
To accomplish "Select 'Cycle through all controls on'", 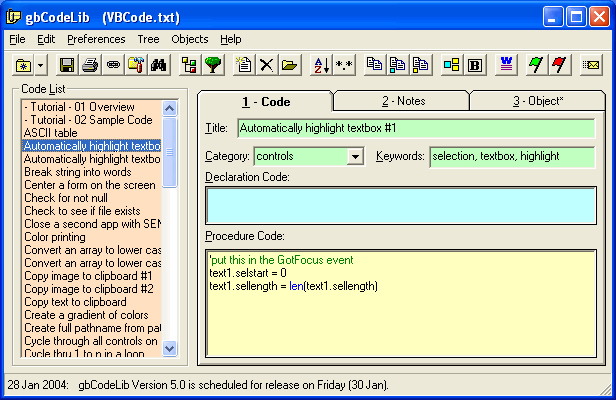I will tap(92, 341).
